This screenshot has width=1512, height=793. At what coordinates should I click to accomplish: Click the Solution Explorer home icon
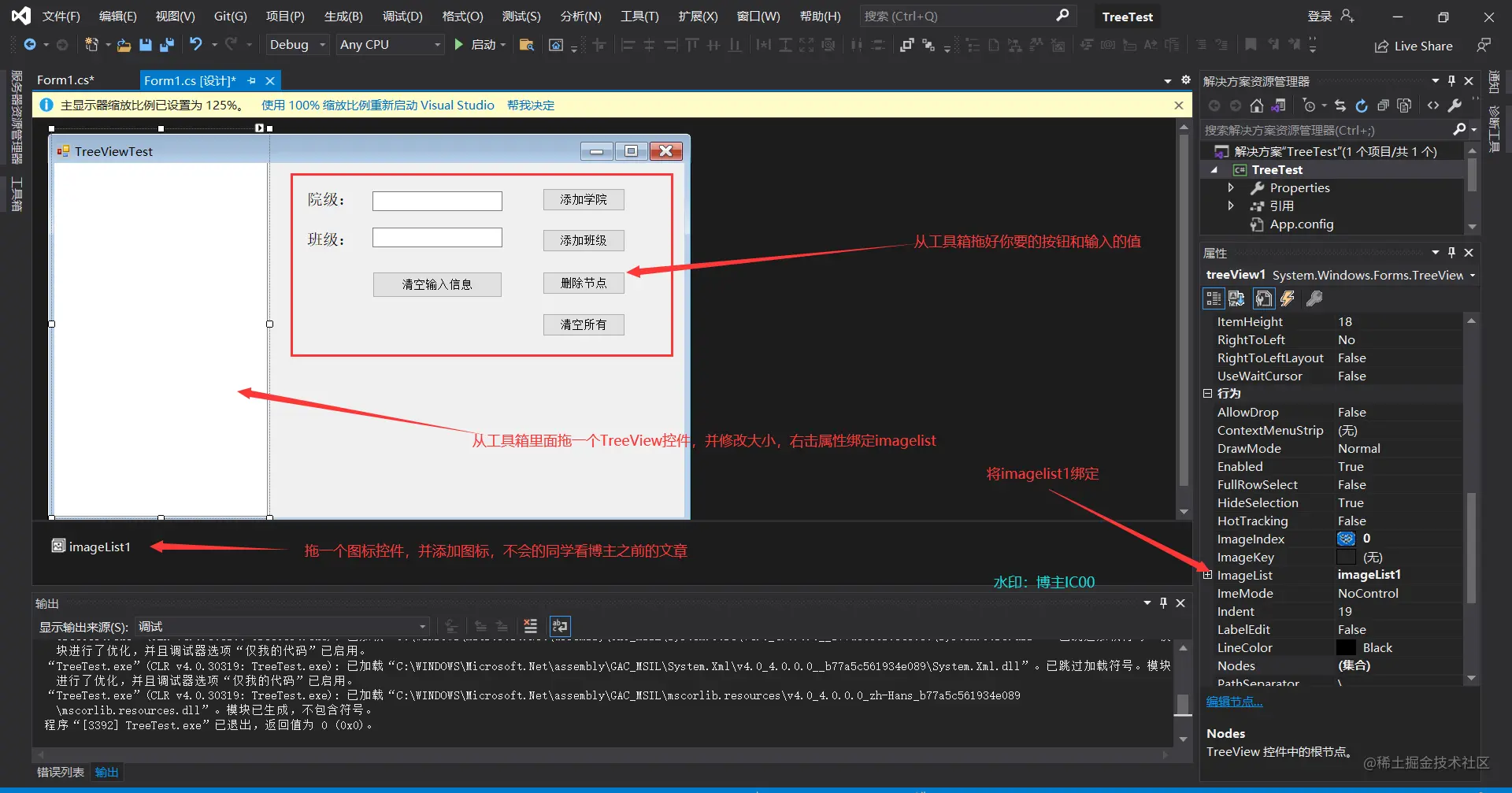1257,106
